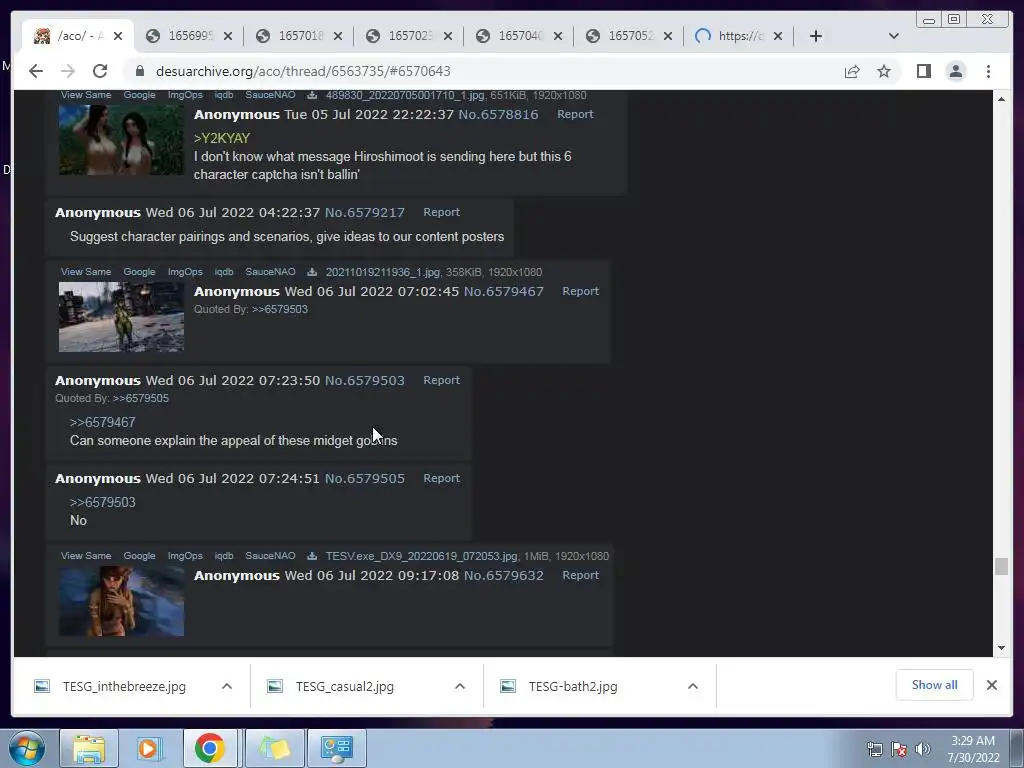
Task: Click the page scrollbar down arrow
Action: point(1002,648)
